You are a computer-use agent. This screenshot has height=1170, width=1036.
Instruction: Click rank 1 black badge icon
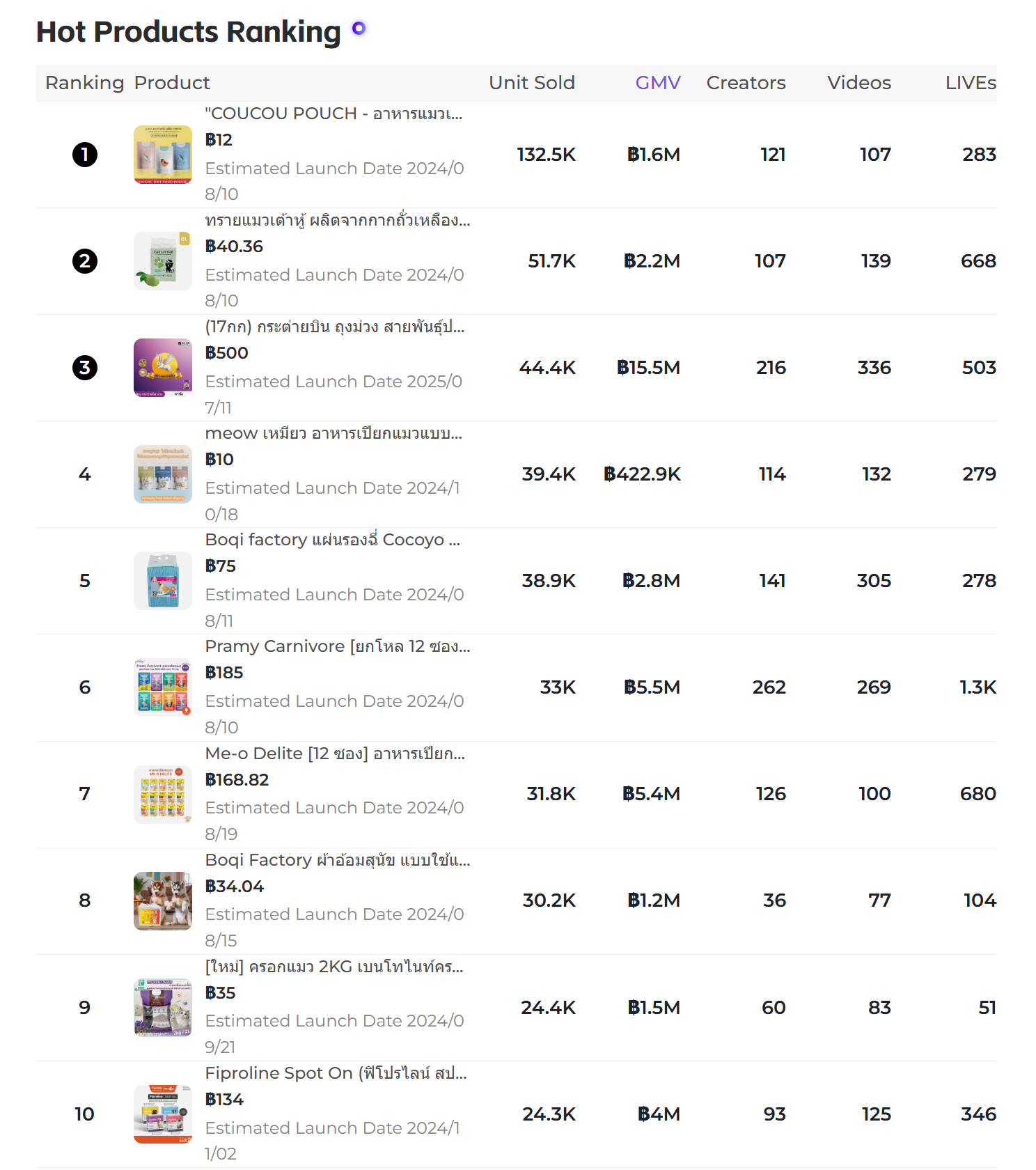[x=85, y=155]
